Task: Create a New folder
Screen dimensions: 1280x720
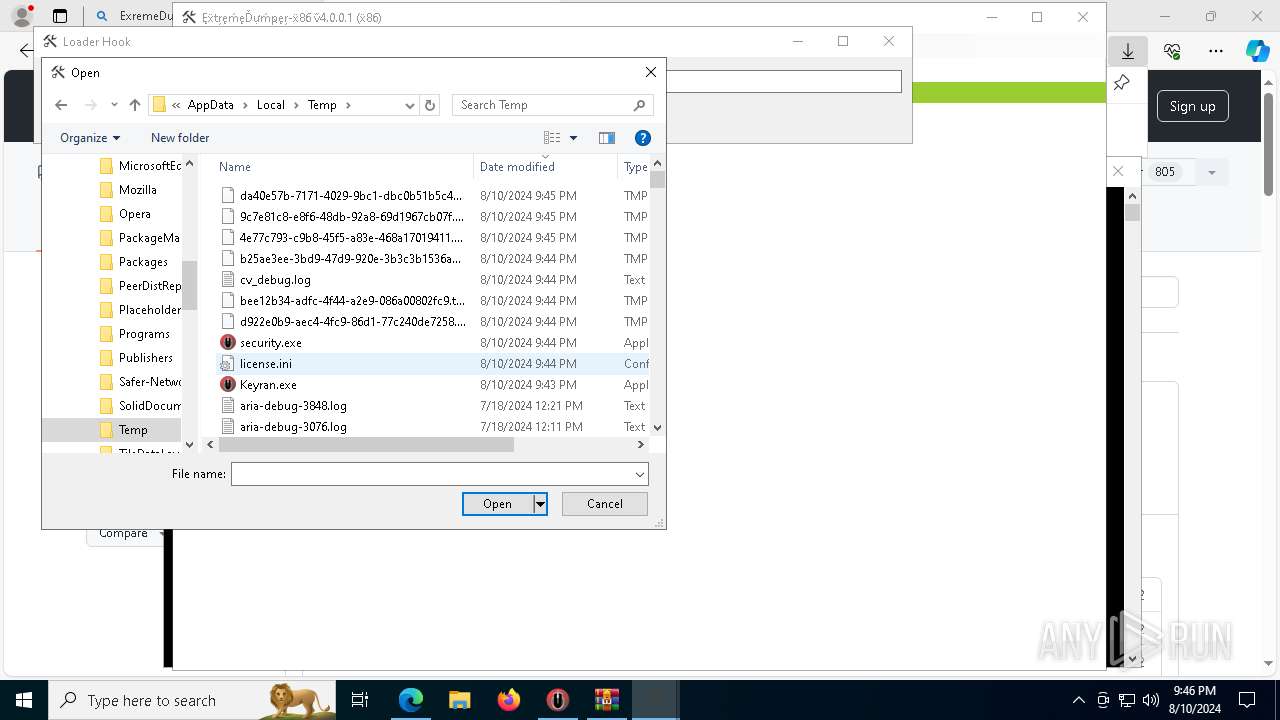Action: click(x=180, y=138)
